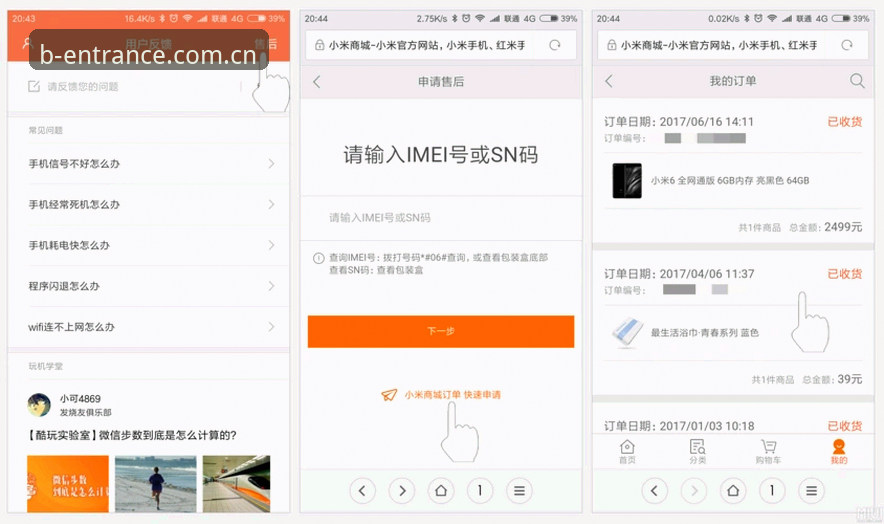Go to 首页 tab in shop bar
The height and width of the screenshot is (524, 884).
(x=627, y=452)
